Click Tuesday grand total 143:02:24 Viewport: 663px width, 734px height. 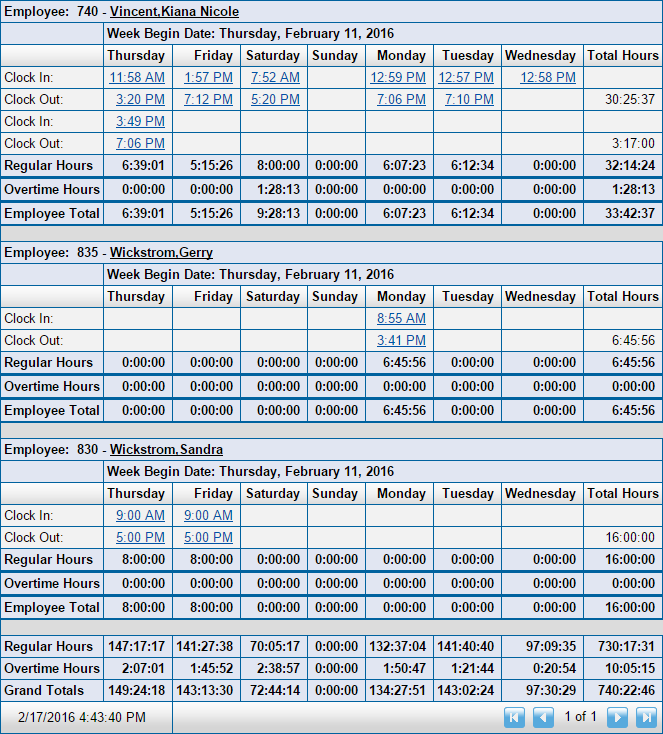click(x=465, y=691)
